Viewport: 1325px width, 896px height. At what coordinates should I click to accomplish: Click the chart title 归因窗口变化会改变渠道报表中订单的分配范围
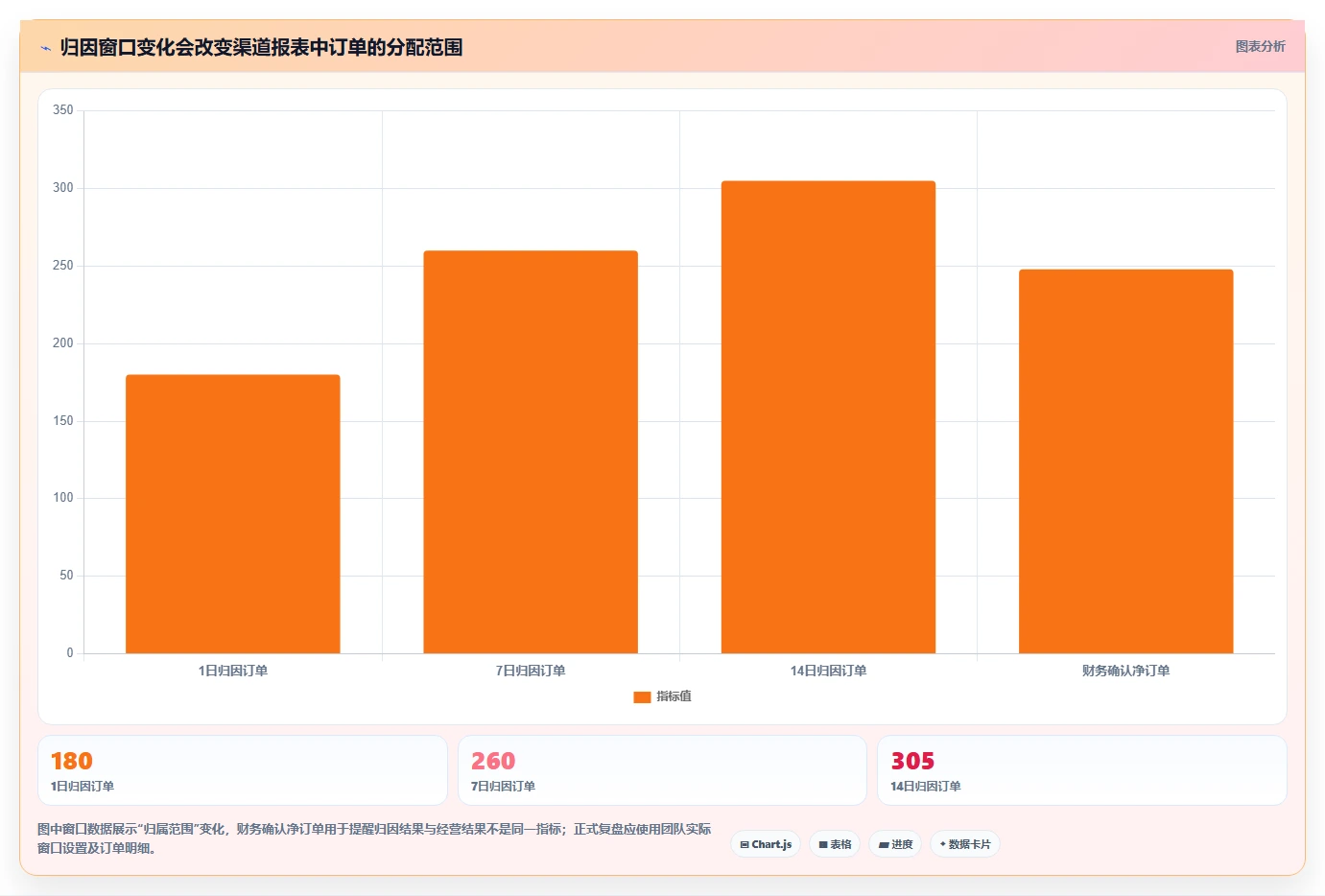coord(261,47)
